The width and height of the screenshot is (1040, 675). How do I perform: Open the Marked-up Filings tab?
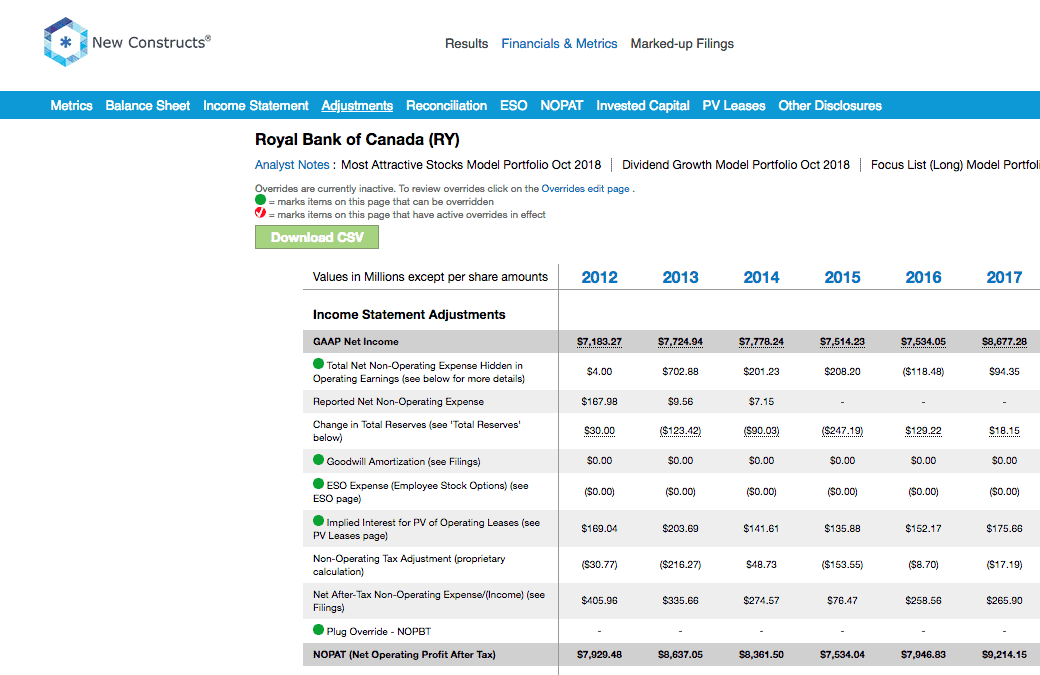click(x=682, y=44)
